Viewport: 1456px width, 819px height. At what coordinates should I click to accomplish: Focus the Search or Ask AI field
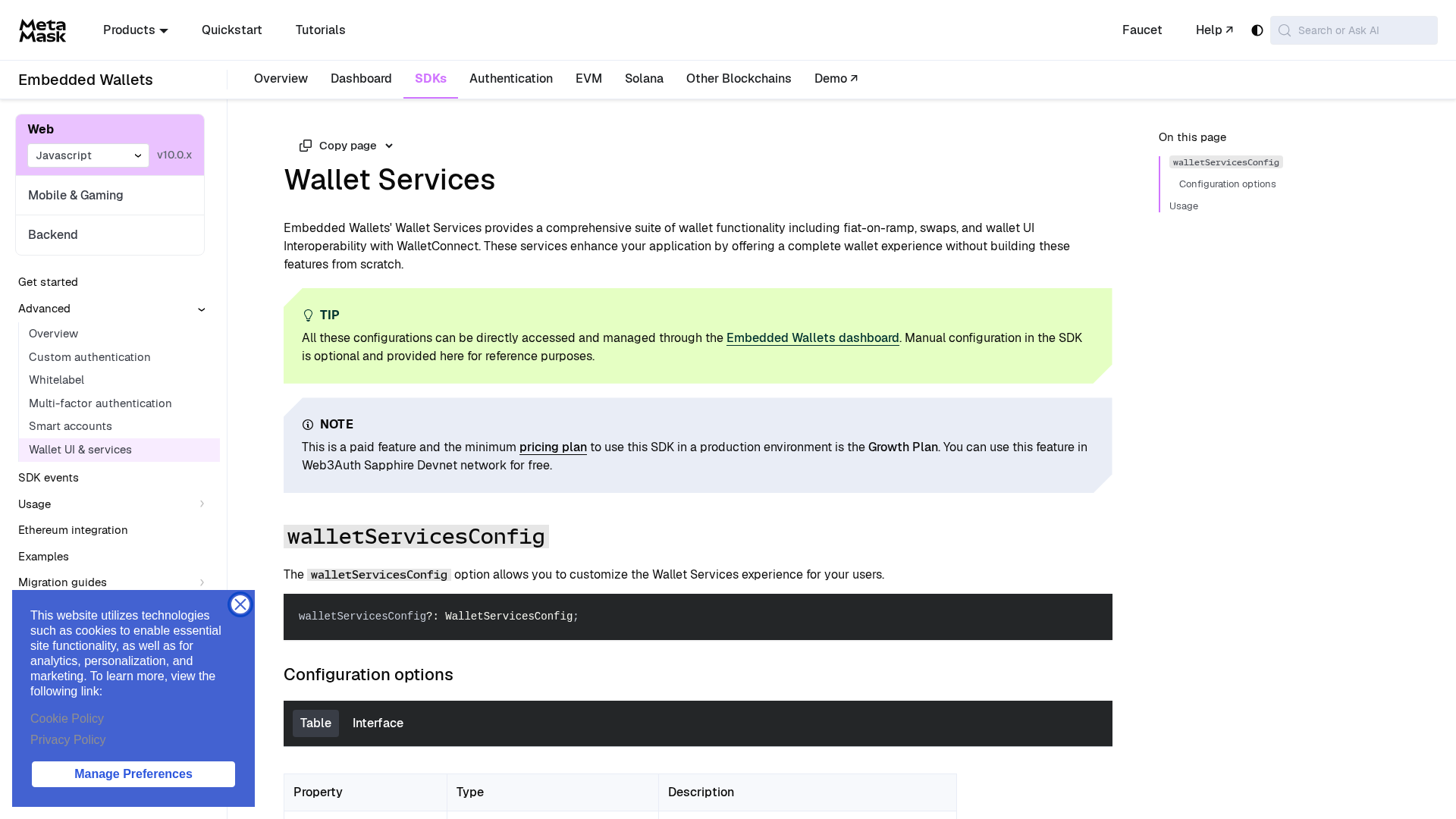(x=1354, y=30)
